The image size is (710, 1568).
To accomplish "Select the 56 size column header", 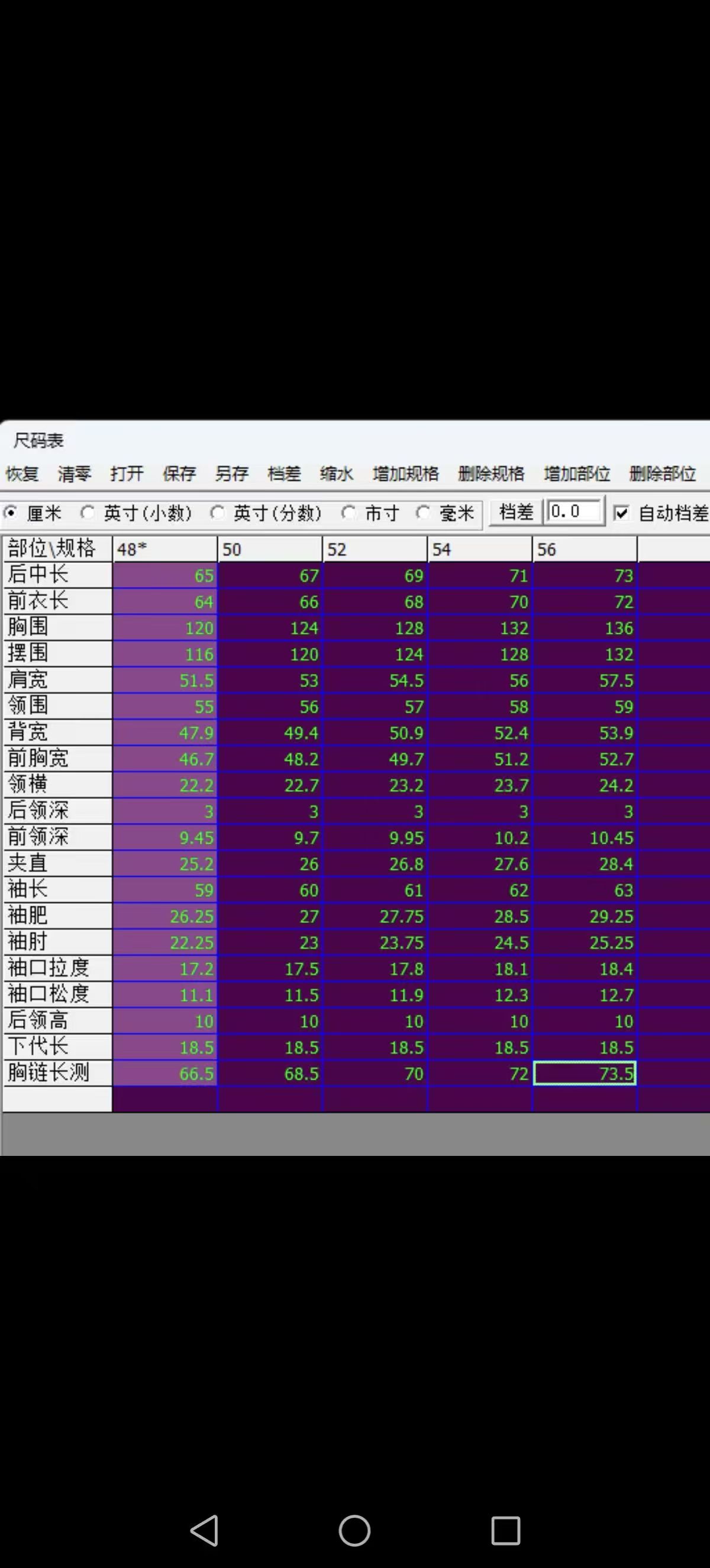I will (x=585, y=549).
